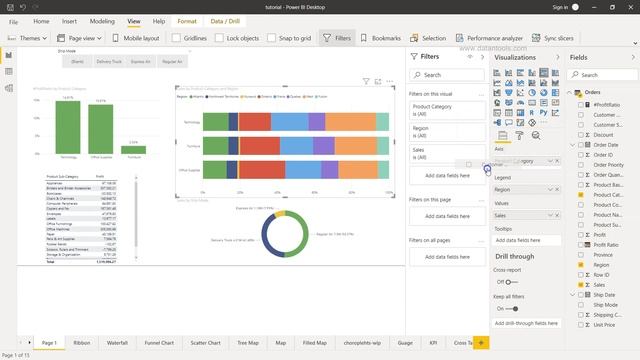Viewport: 640px width, 360px height.
Task: Open the Model view in left sidebar
Action: (x=9, y=88)
